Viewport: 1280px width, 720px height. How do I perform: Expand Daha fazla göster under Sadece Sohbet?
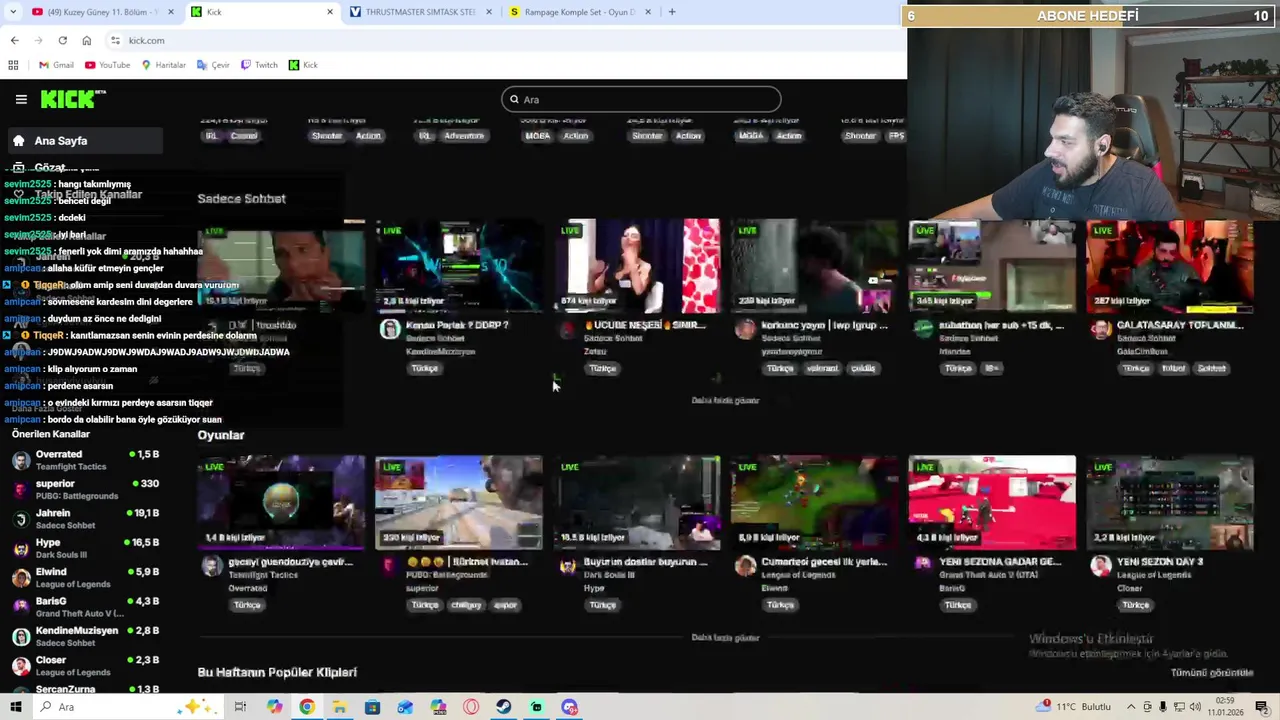tap(725, 400)
